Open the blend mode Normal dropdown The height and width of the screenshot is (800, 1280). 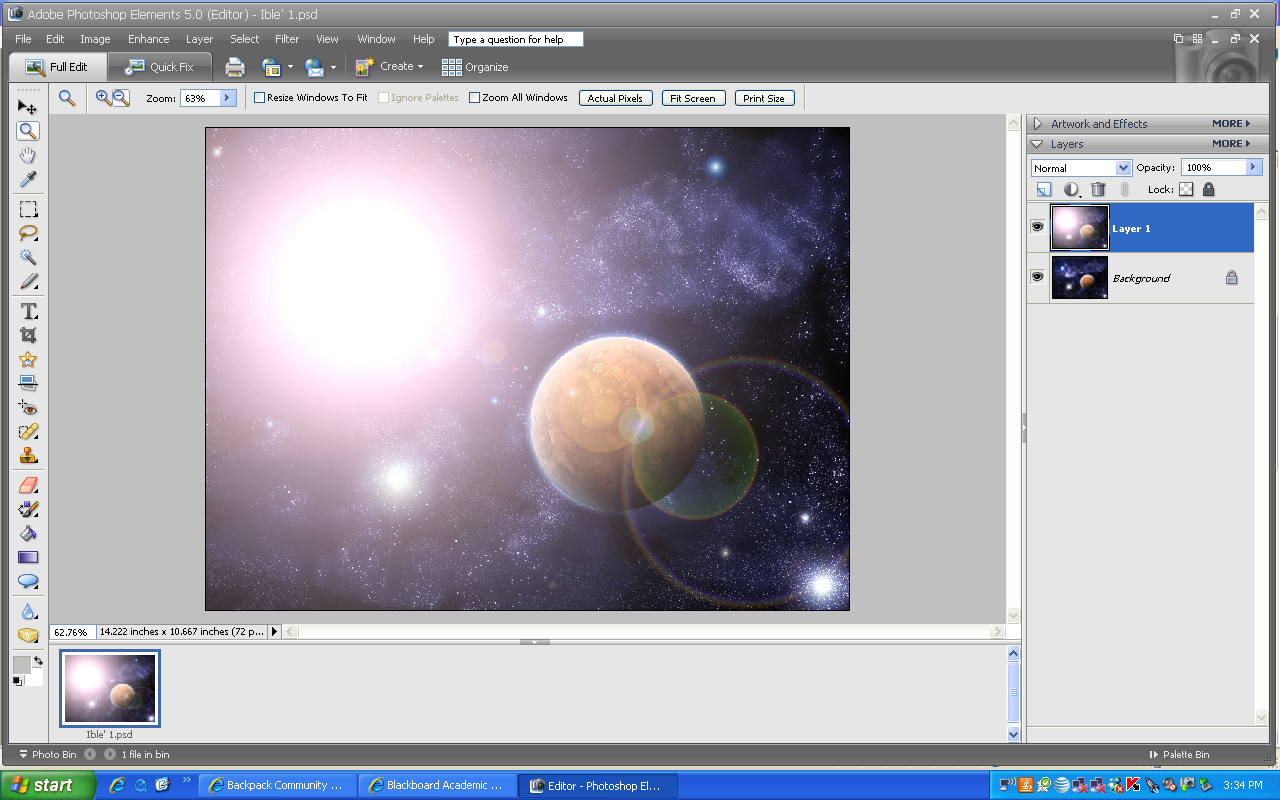[1081, 168]
